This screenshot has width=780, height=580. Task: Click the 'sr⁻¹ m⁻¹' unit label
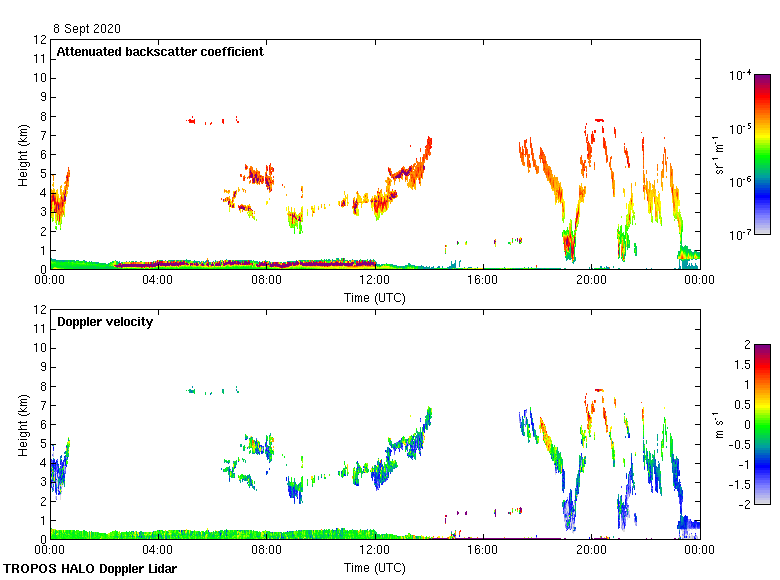pos(718,154)
